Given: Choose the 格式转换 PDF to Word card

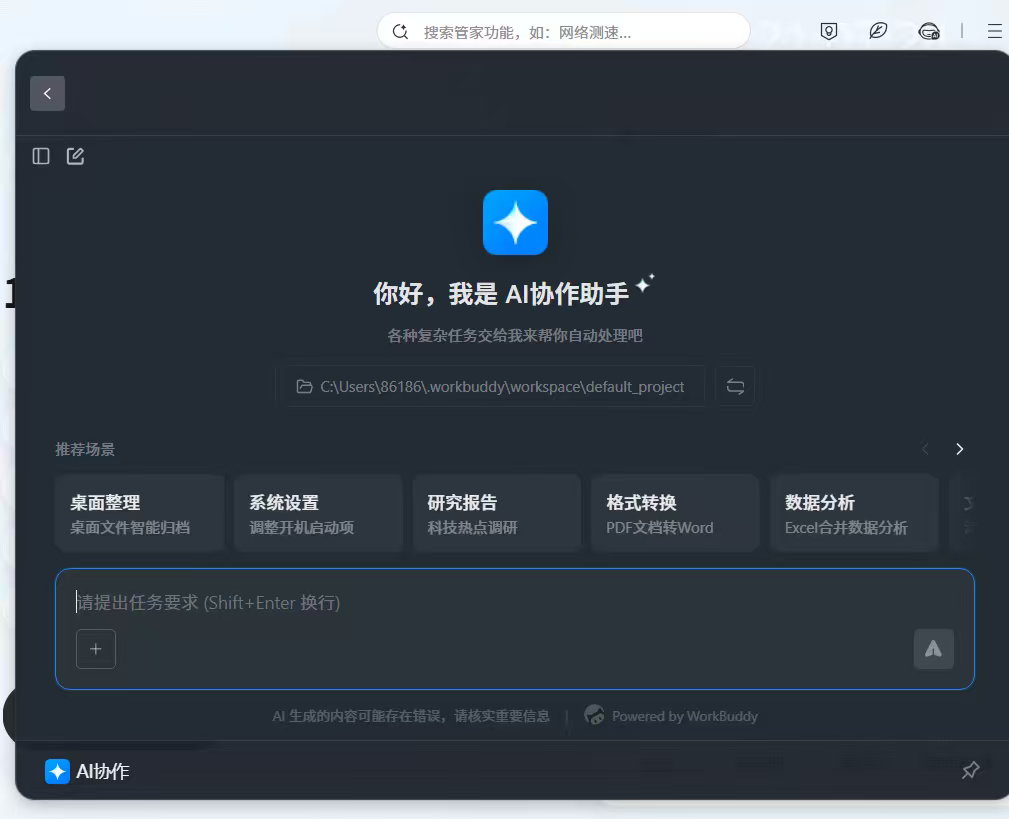Looking at the screenshot, I should 676,514.
